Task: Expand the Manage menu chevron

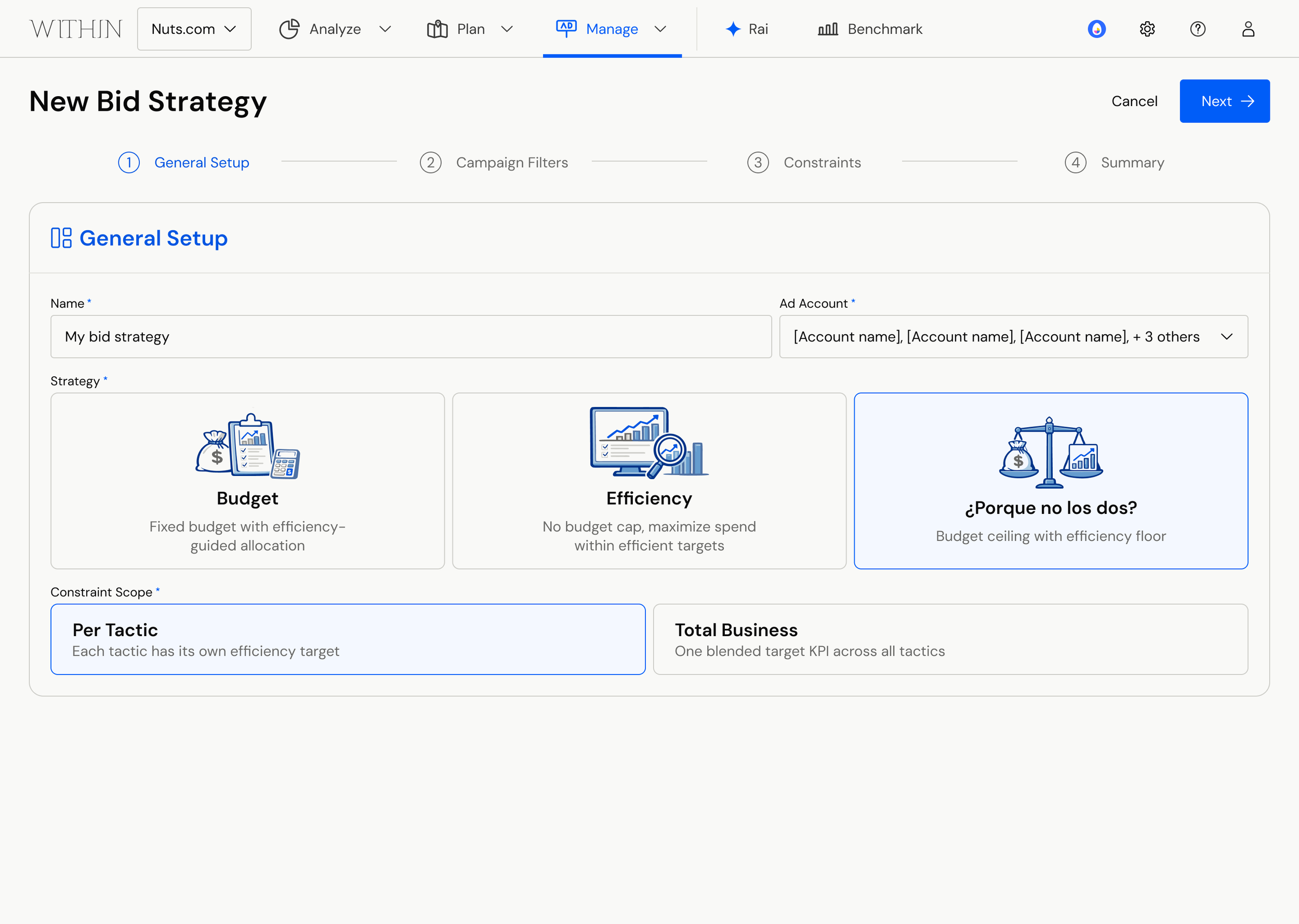Action: pyautogui.click(x=660, y=29)
